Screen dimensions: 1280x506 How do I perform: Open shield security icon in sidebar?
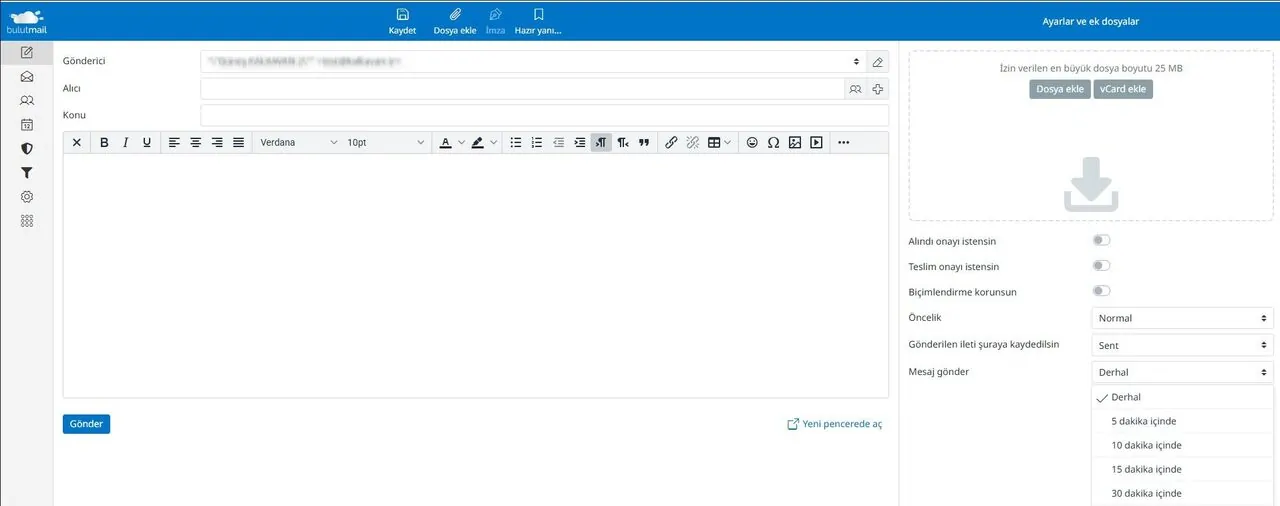(27, 148)
